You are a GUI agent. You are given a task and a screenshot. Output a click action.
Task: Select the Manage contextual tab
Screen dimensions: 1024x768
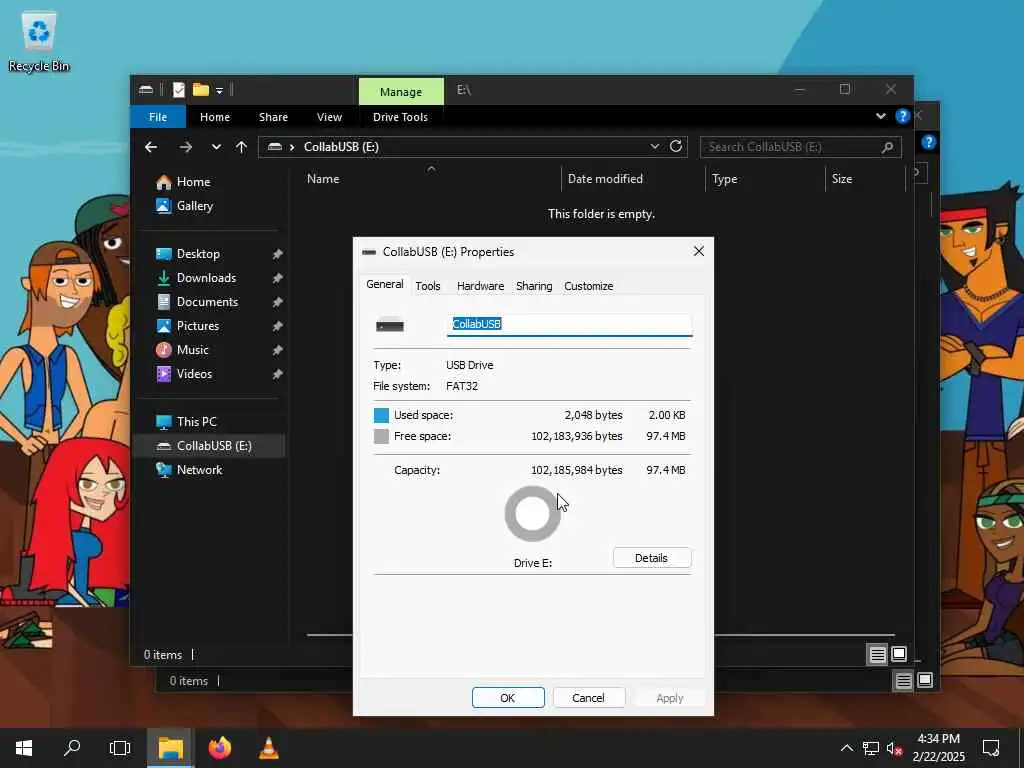click(x=401, y=92)
